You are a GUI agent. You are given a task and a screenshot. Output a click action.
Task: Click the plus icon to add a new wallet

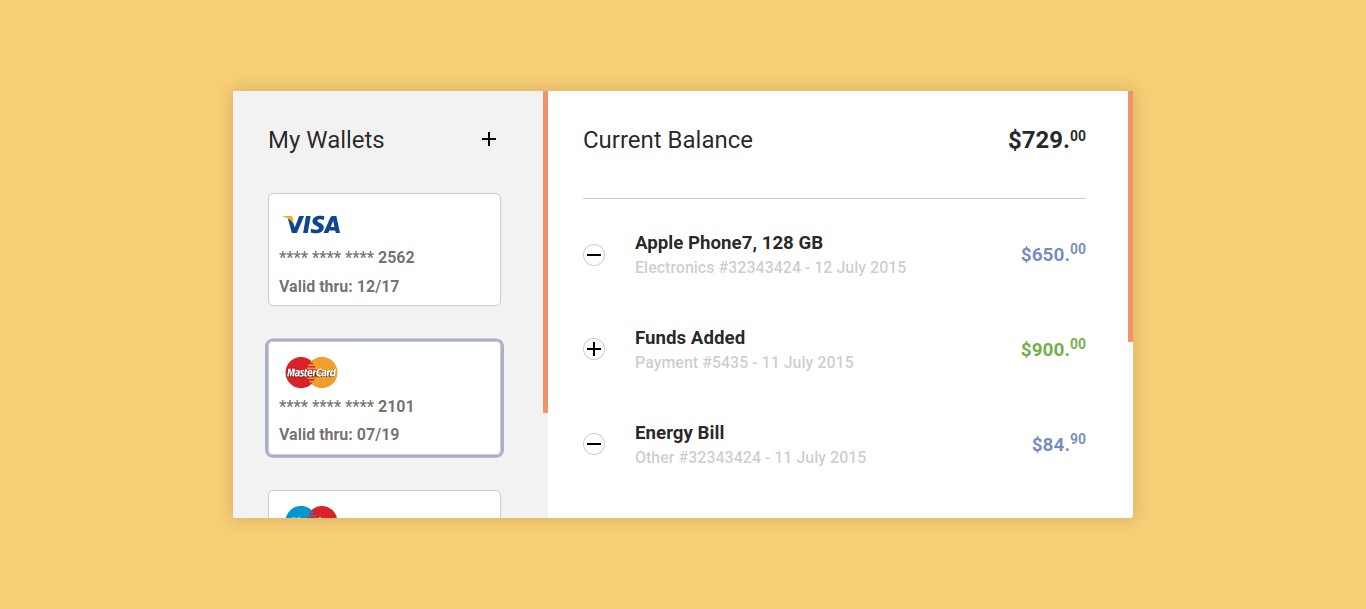[x=489, y=139]
